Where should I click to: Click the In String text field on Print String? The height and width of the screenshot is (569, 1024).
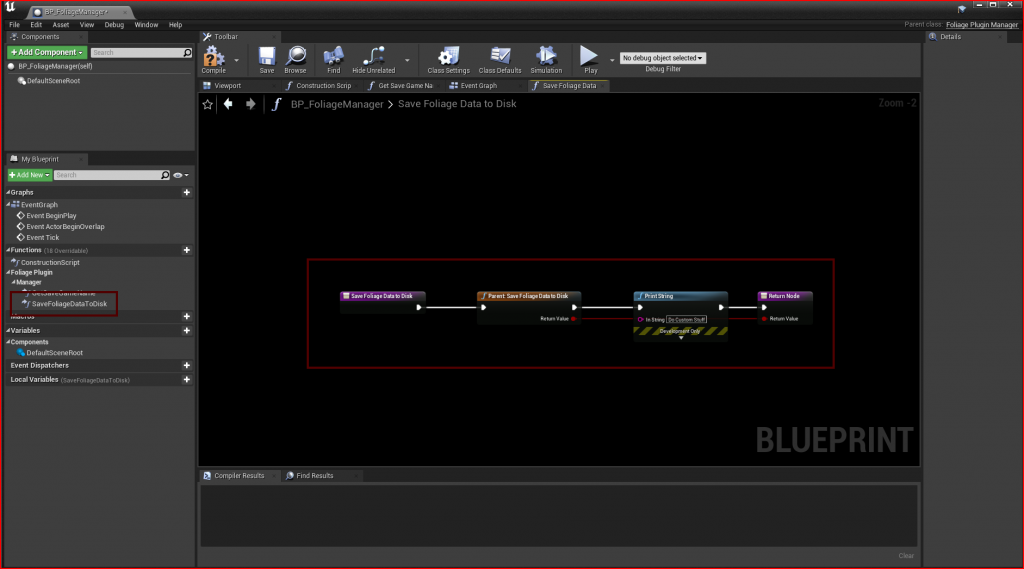pyautogui.click(x=687, y=319)
